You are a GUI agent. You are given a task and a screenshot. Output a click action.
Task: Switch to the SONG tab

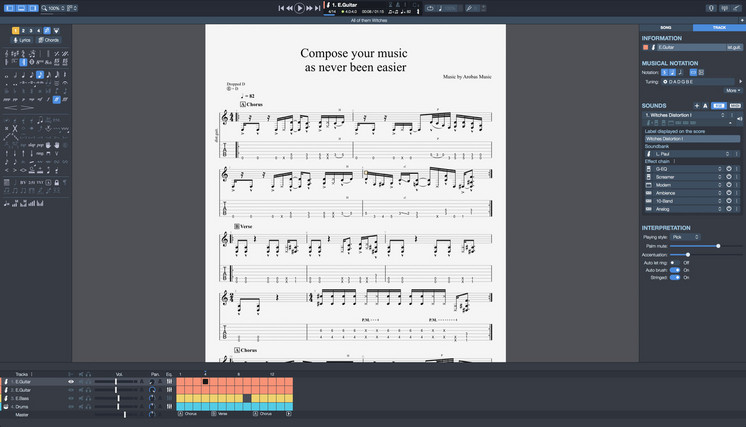[666, 27]
